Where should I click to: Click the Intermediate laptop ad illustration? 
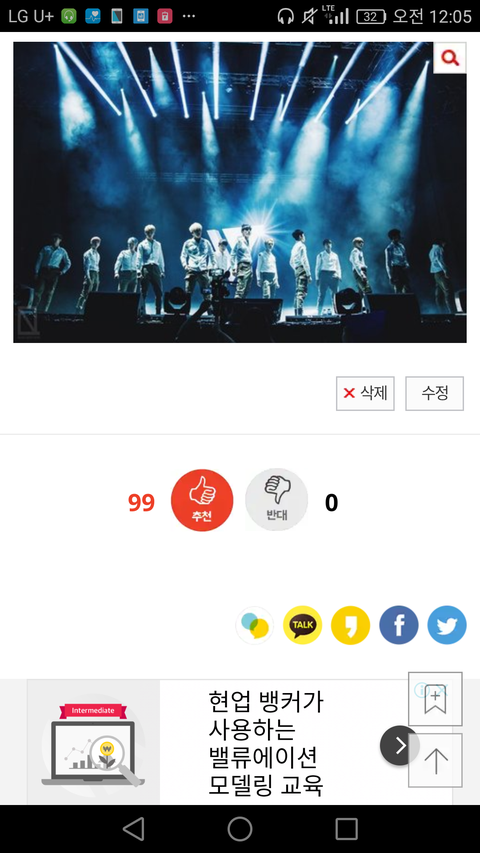click(94, 743)
